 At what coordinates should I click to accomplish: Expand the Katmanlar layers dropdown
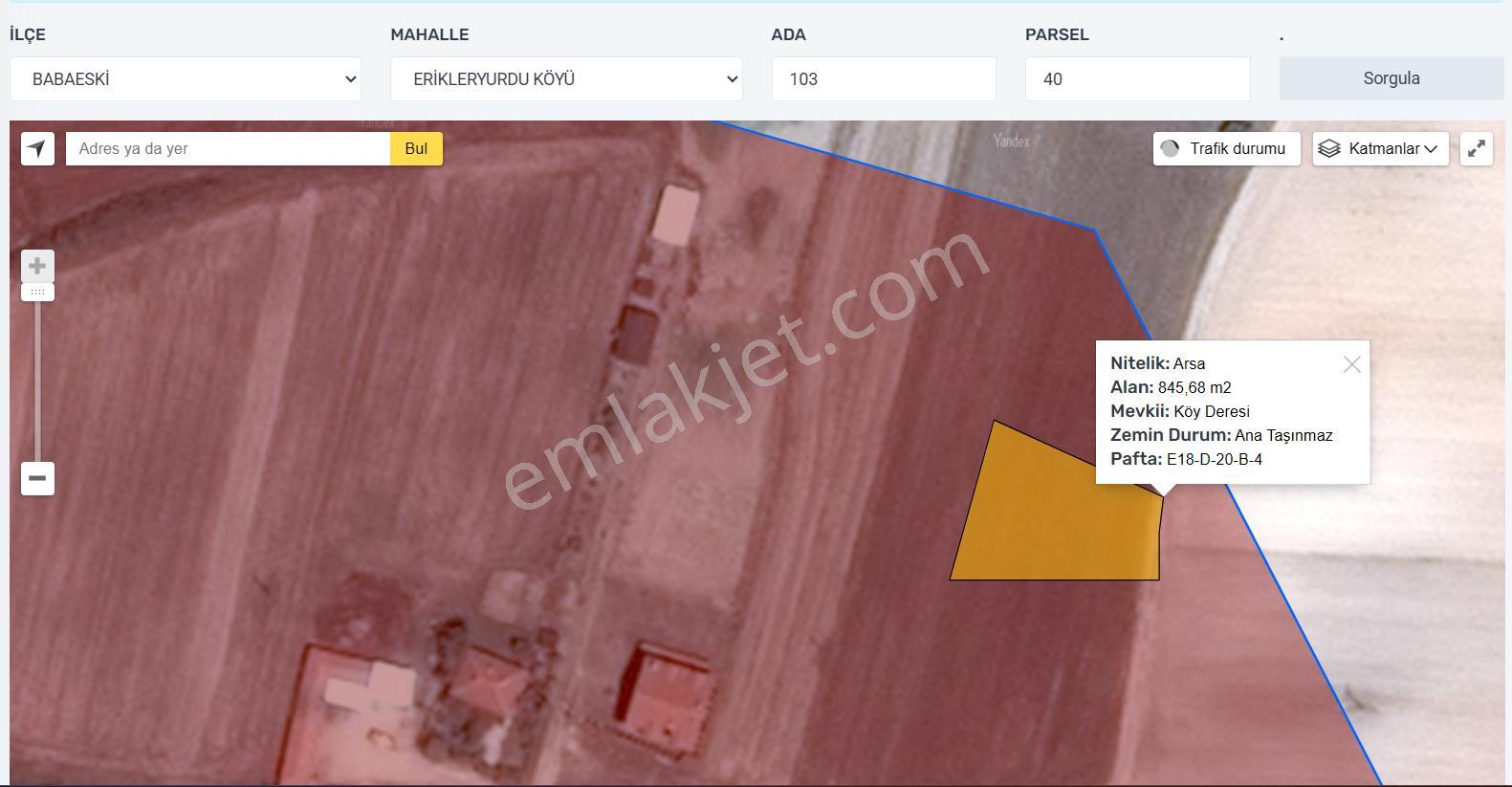1381,148
